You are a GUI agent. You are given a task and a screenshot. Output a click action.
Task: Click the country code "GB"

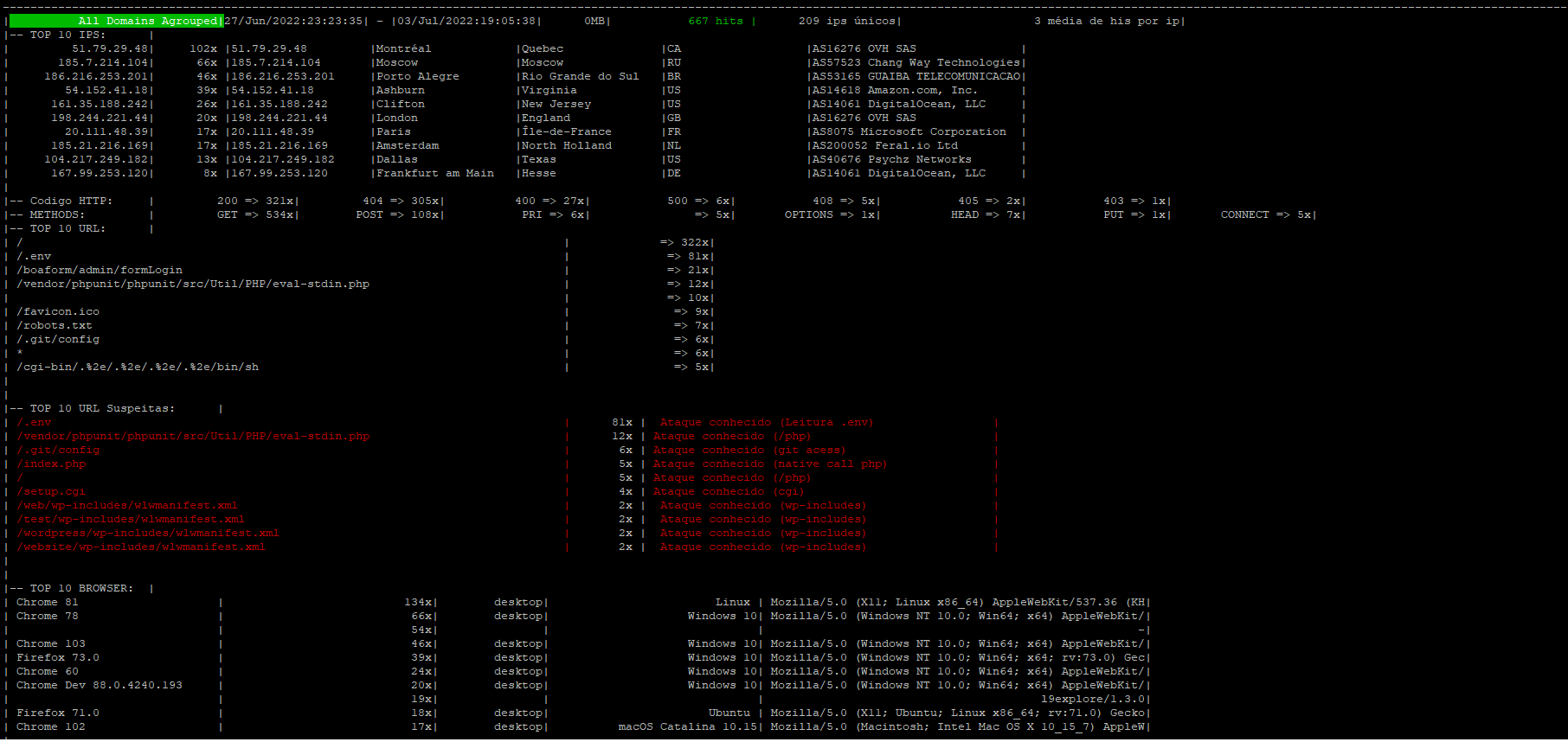(674, 118)
